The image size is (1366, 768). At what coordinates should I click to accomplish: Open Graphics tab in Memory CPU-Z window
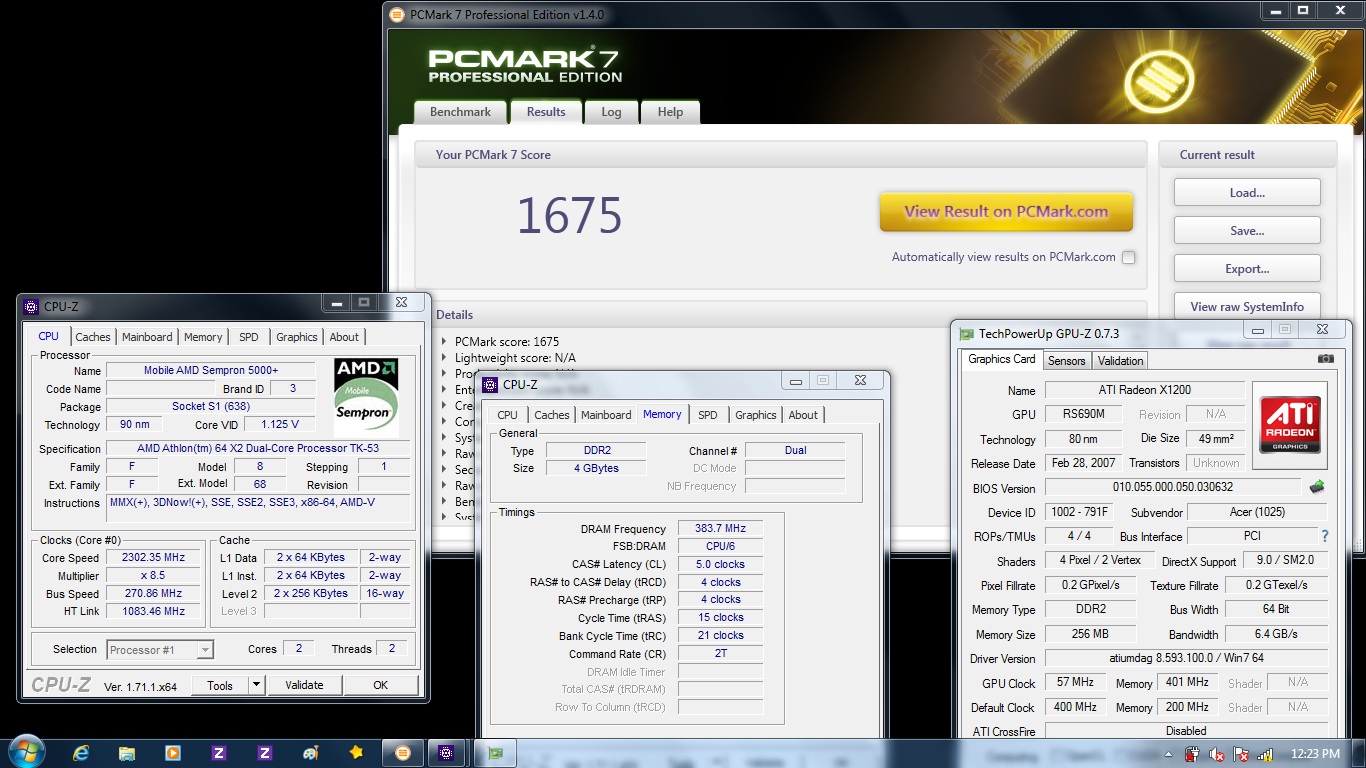pos(756,415)
